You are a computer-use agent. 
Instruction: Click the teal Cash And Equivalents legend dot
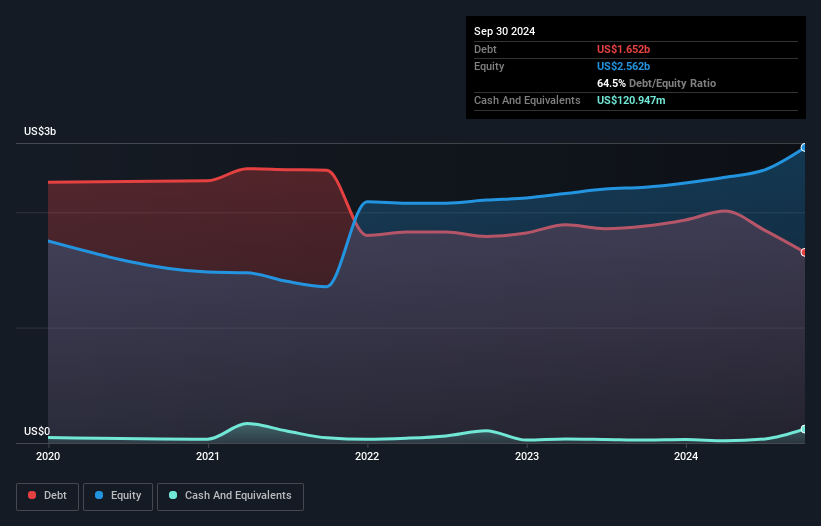(x=173, y=495)
